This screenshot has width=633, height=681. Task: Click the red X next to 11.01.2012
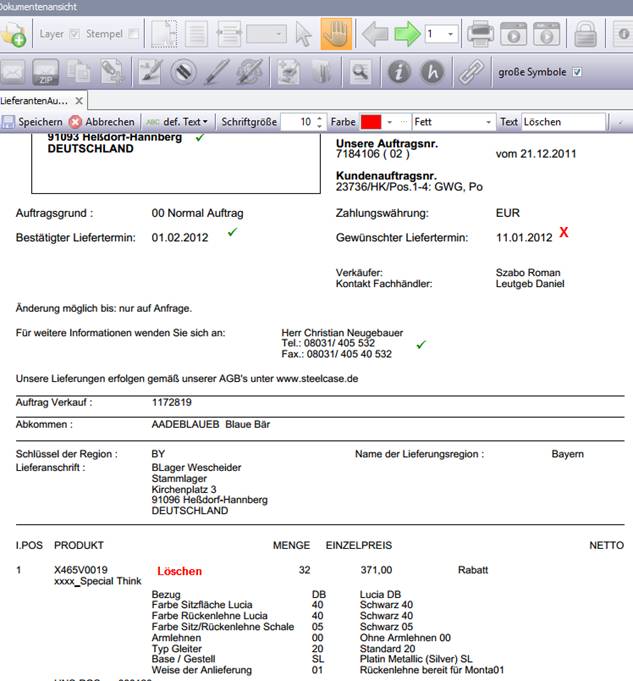pyautogui.click(x=563, y=232)
